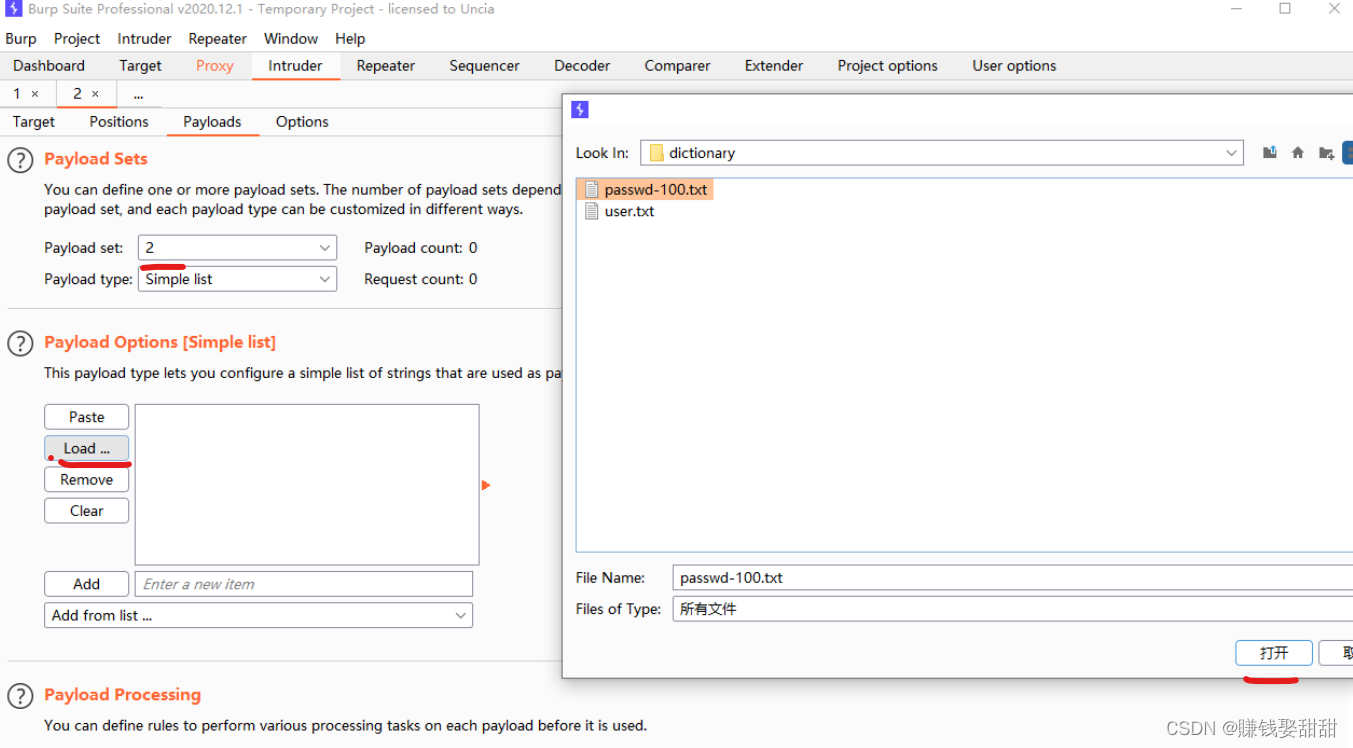This screenshot has height=748, width=1353.
Task: Open the Window menu
Action: point(291,39)
